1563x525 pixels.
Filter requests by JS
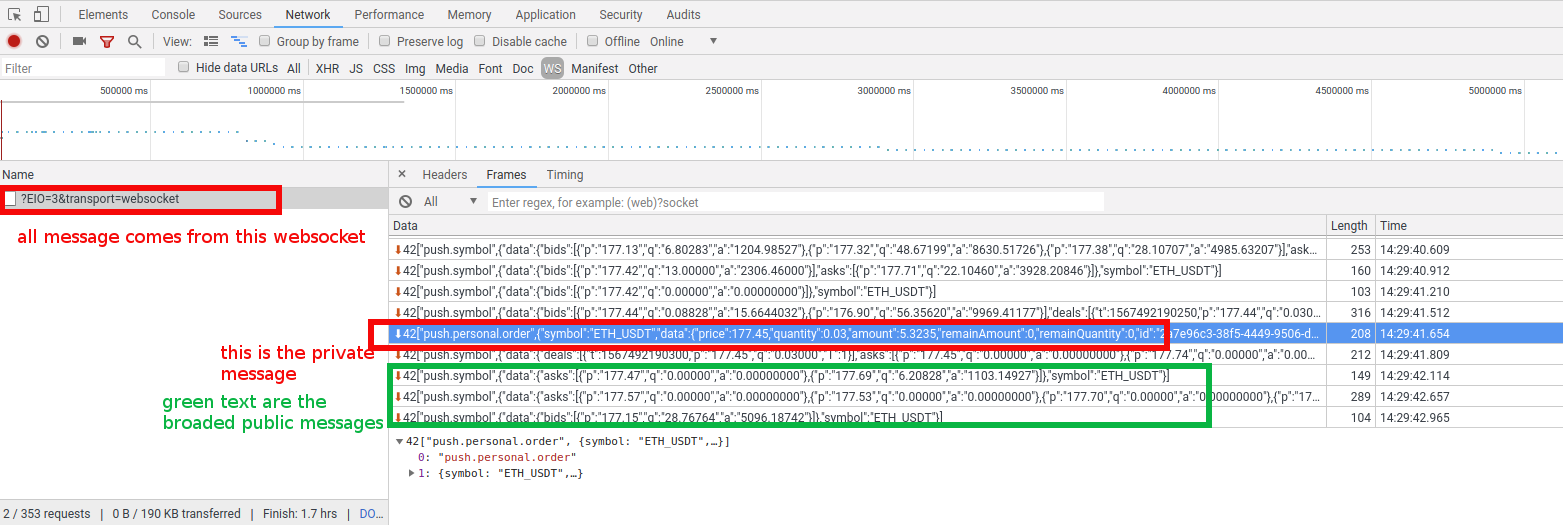point(356,68)
